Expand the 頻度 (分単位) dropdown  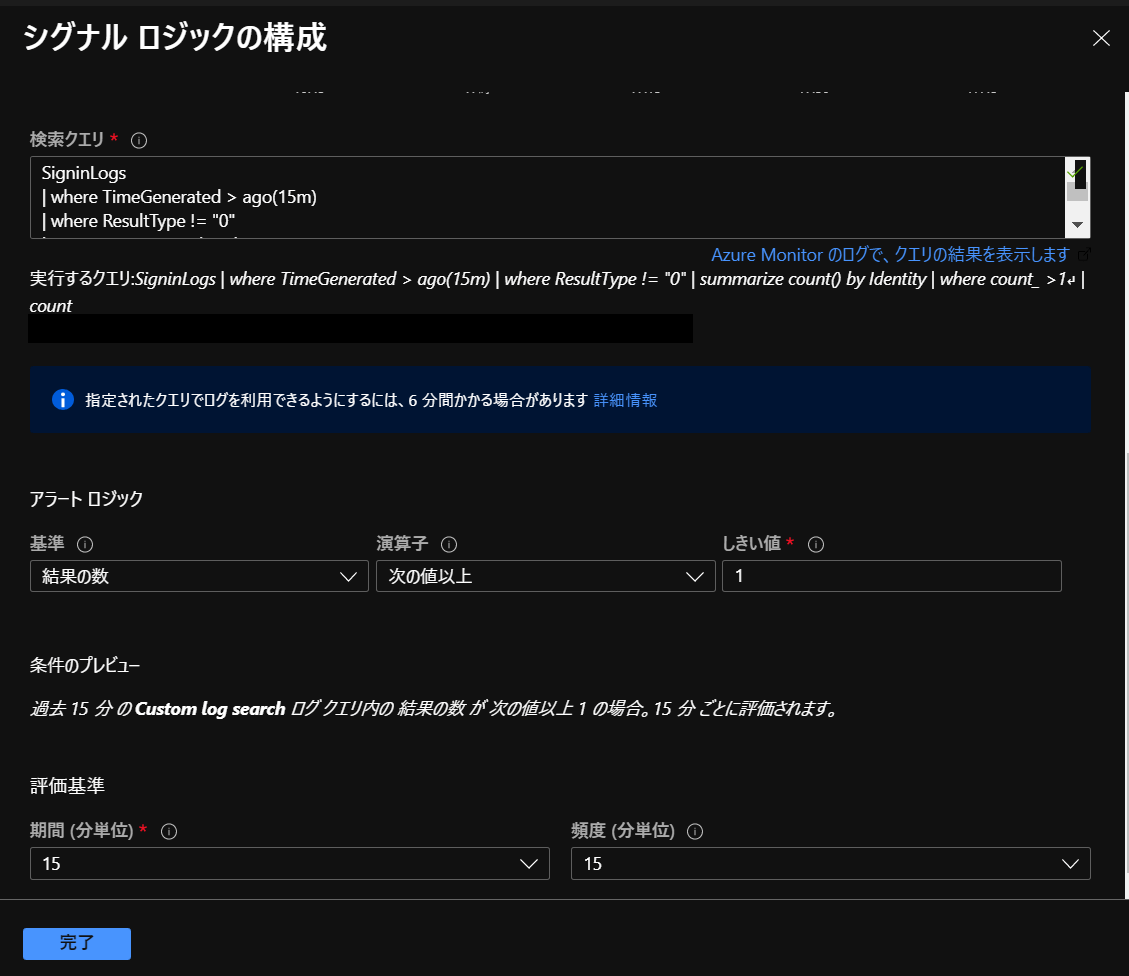pyautogui.click(x=830, y=863)
